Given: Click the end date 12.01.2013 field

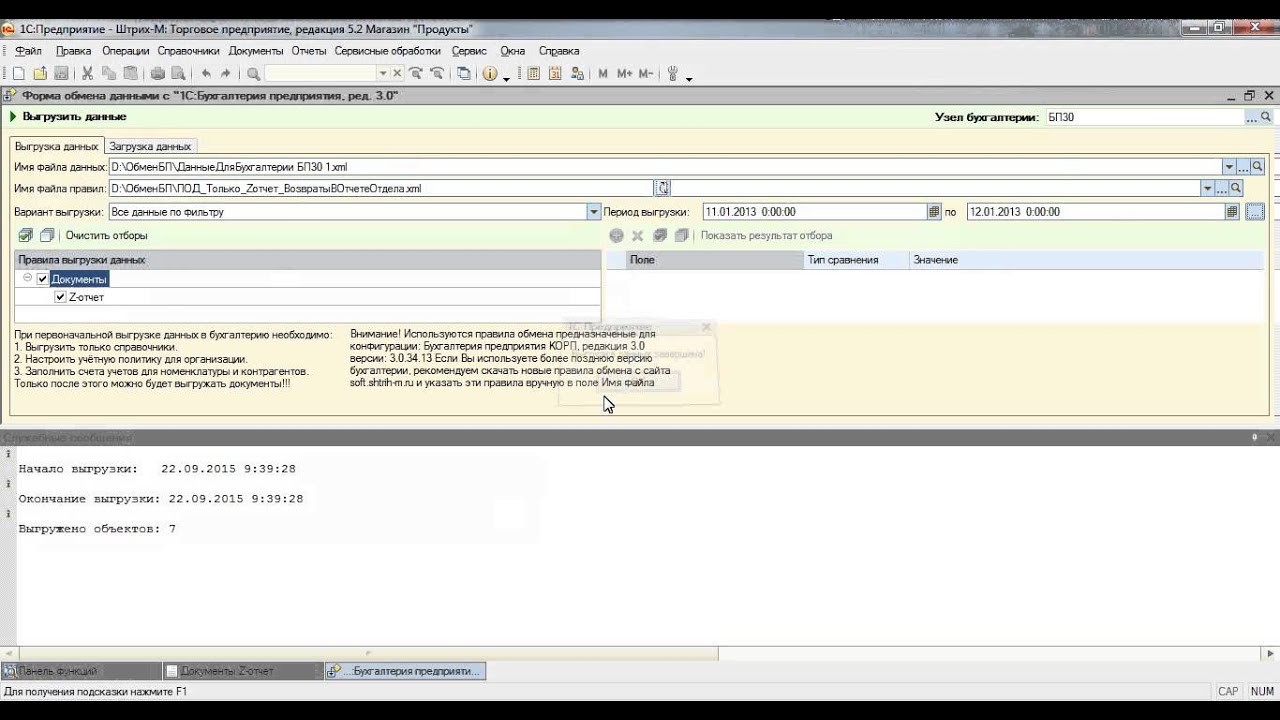Looking at the screenshot, I should pyautogui.click(x=1096, y=212).
